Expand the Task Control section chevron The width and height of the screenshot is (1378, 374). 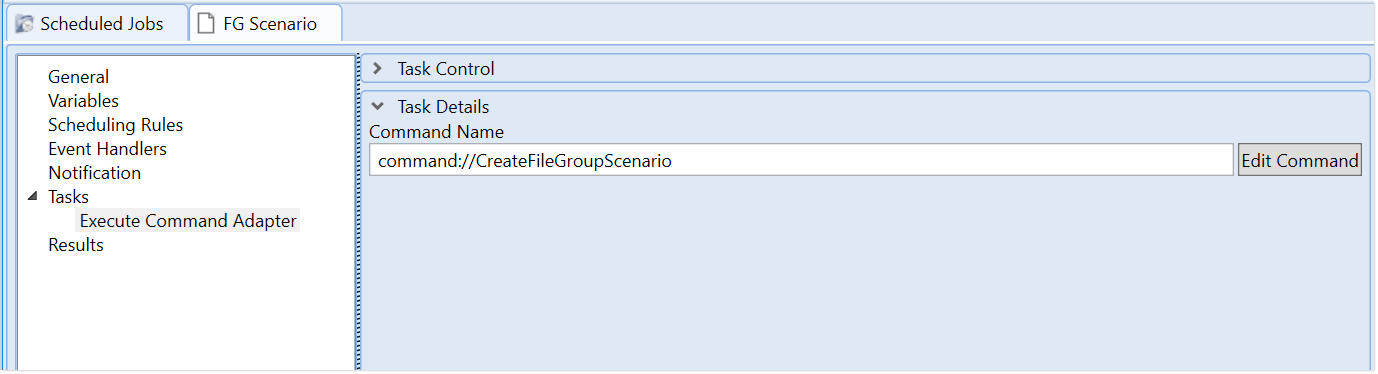[x=377, y=69]
